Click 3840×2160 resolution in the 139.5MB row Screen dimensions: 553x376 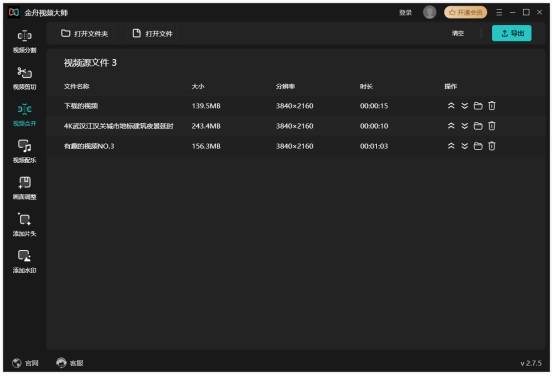pos(294,106)
